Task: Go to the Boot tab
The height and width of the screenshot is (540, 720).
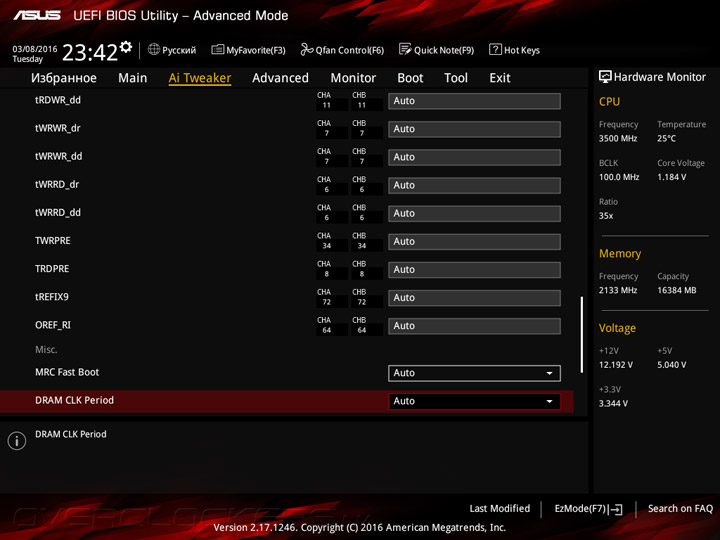Action: tap(410, 78)
